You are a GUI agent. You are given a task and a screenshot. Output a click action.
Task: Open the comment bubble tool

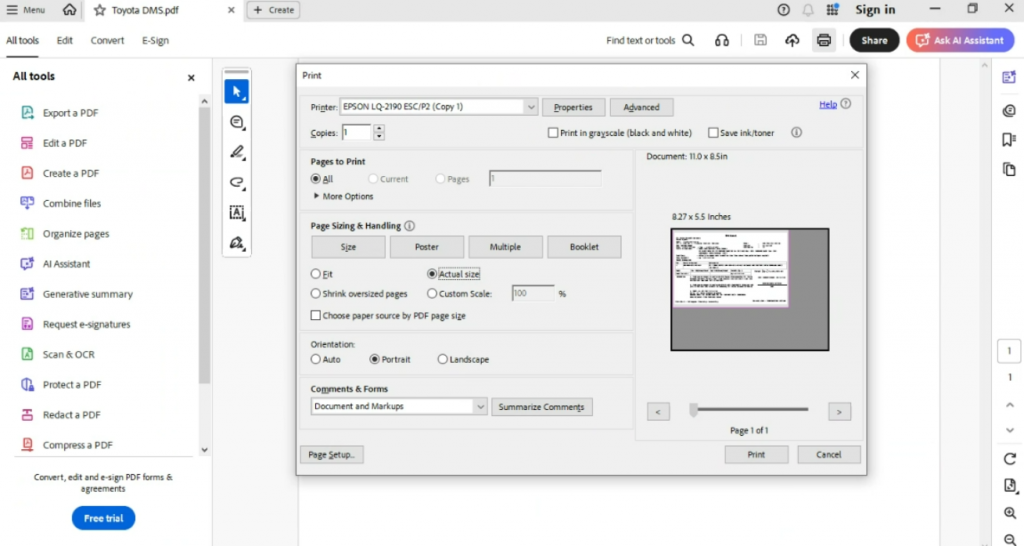(x=237, y=122)
